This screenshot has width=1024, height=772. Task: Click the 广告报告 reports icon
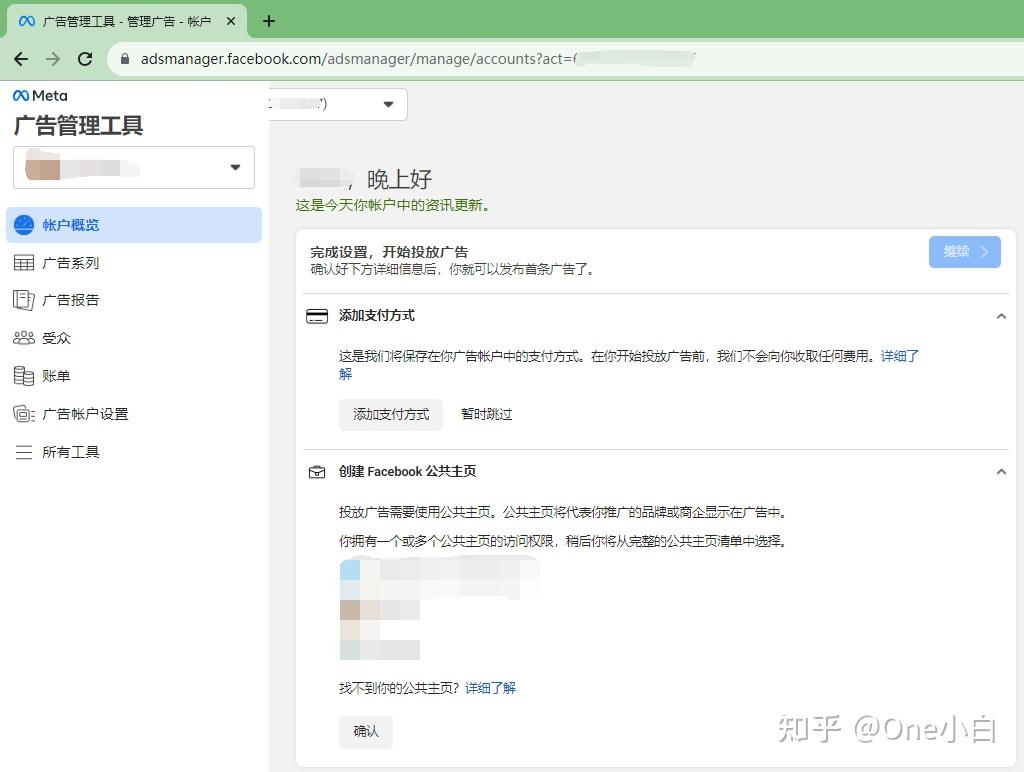(x=24, y=300)
